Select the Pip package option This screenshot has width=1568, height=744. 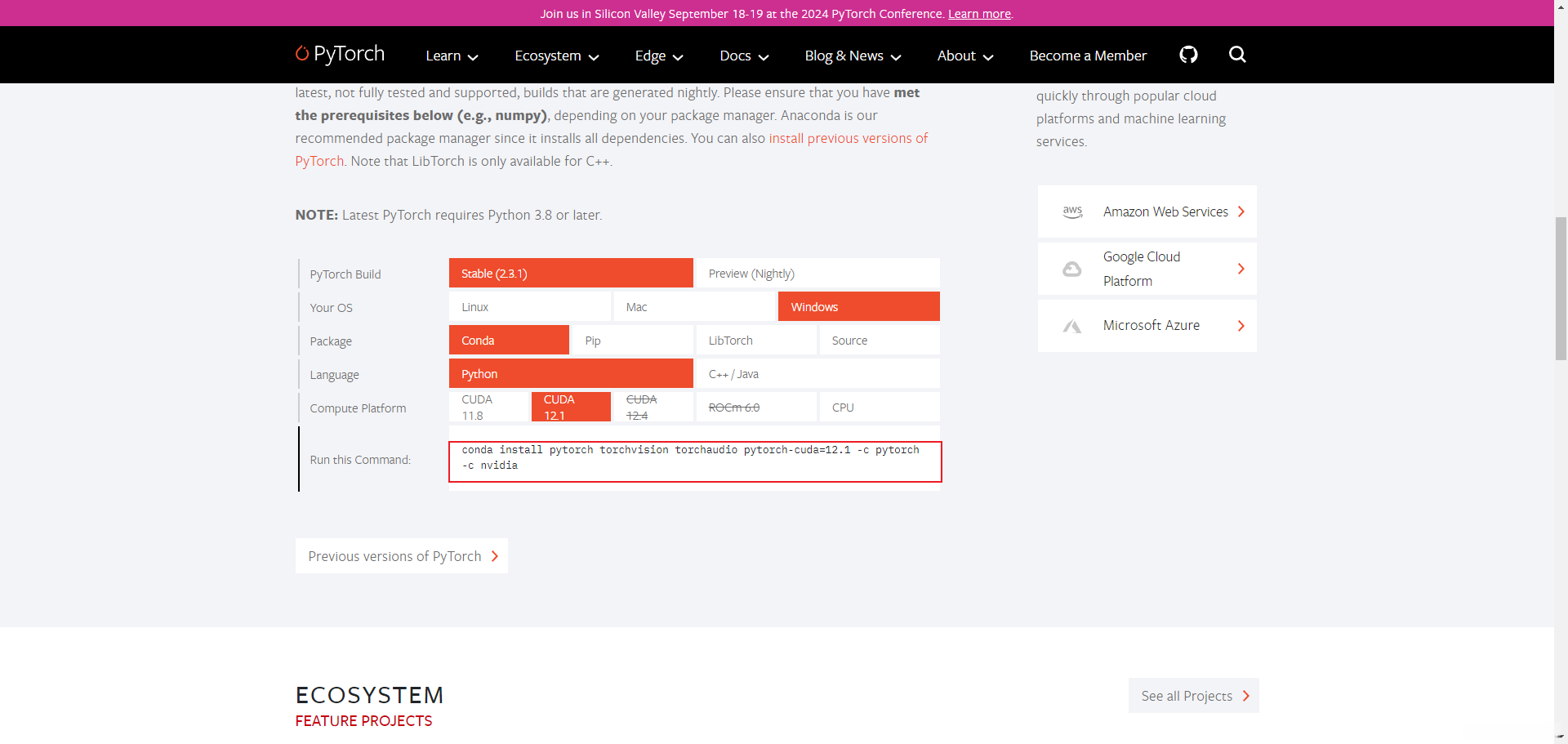click(633, 341)
